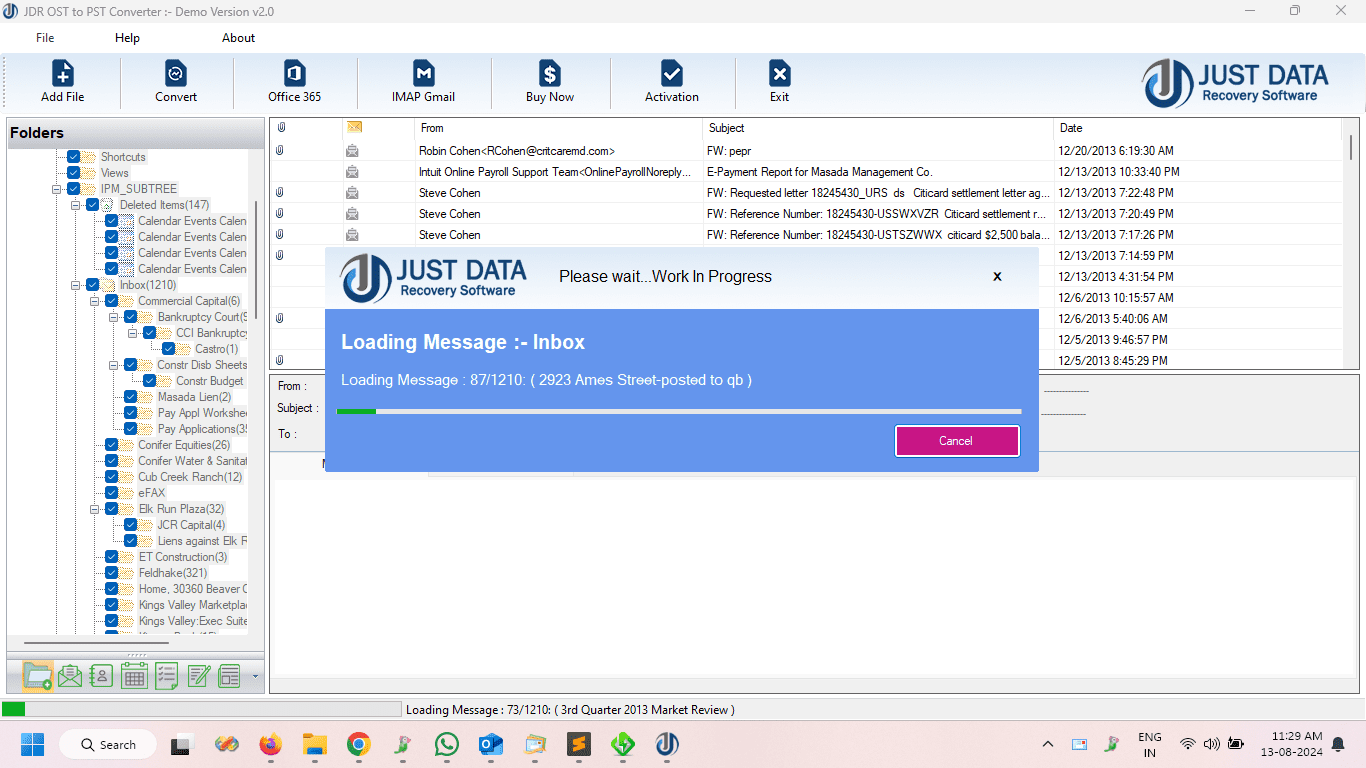
Task: Collapse the Elk Run Plaza(32) node
Action: click(95, 508)
